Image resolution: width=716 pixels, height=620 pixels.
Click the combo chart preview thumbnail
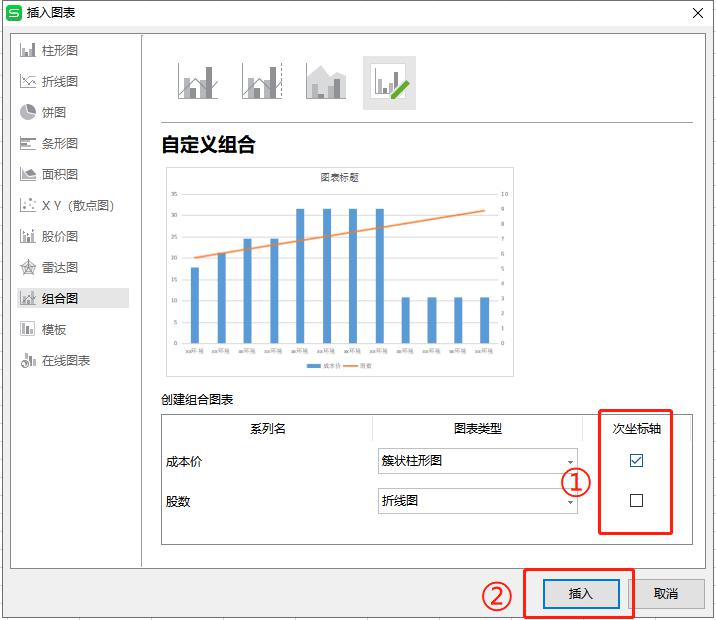point(340,271)
